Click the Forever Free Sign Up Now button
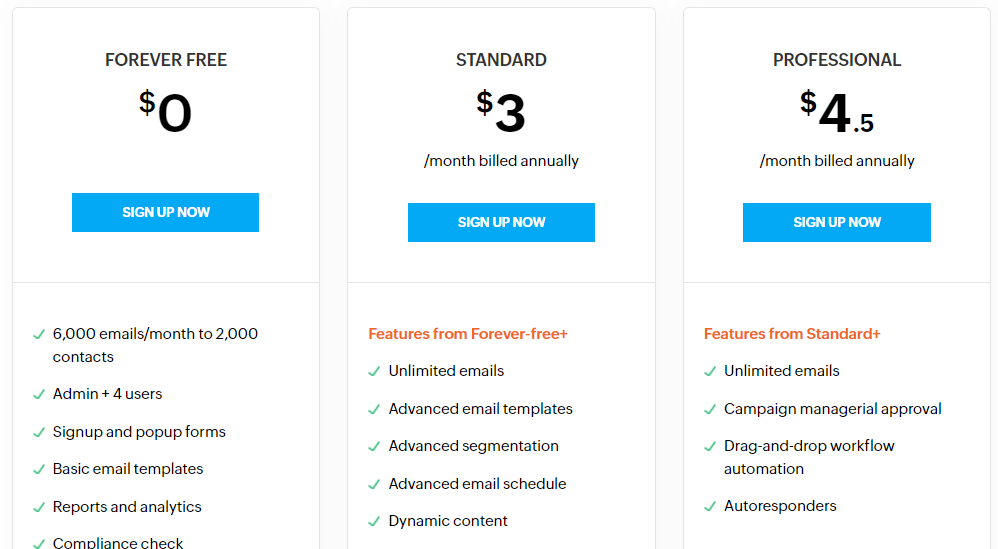Screen dimensions: 998x549 (x=165, y=212)
